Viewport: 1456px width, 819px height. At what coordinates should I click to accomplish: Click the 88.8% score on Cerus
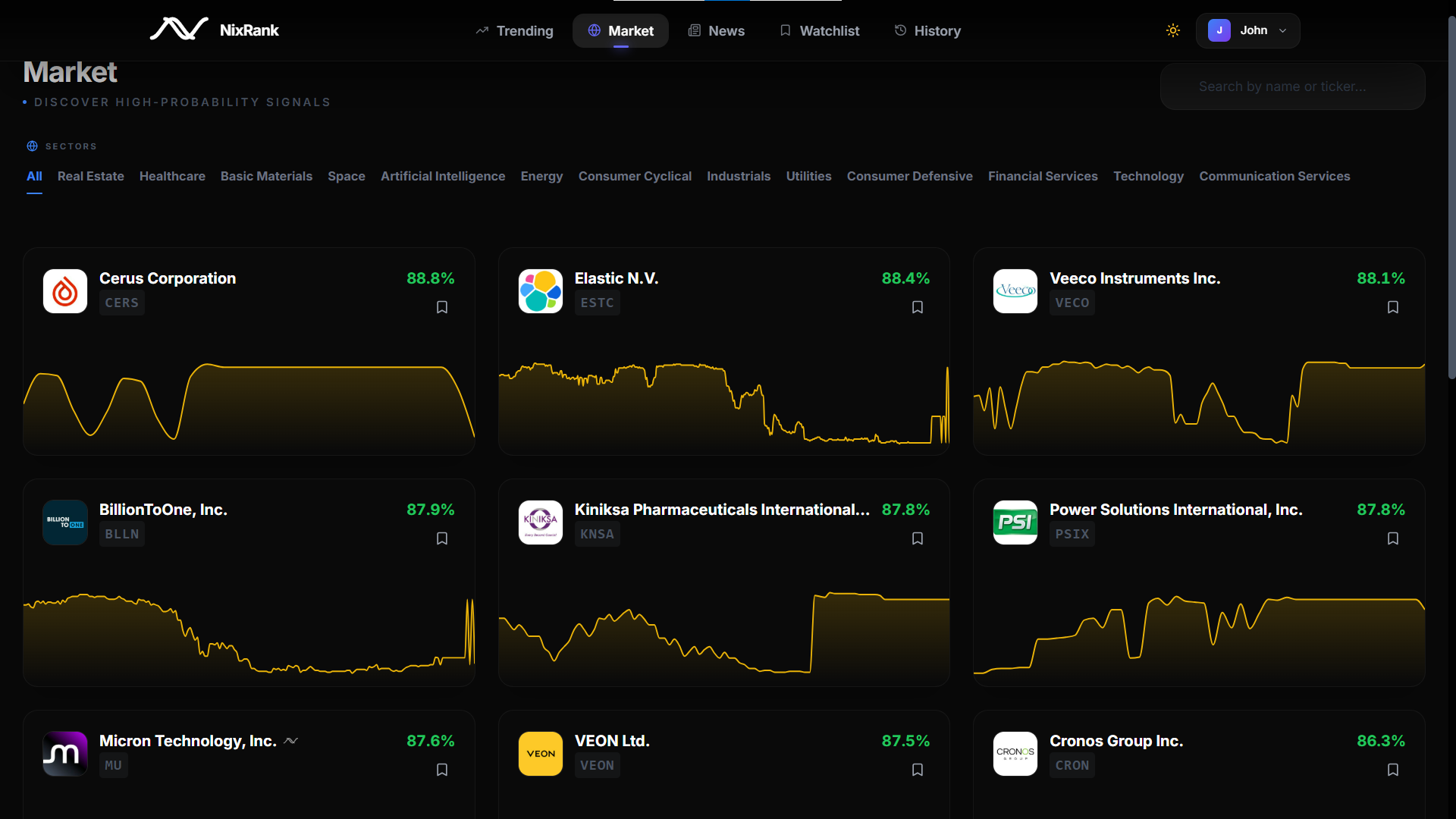[431, 278]
